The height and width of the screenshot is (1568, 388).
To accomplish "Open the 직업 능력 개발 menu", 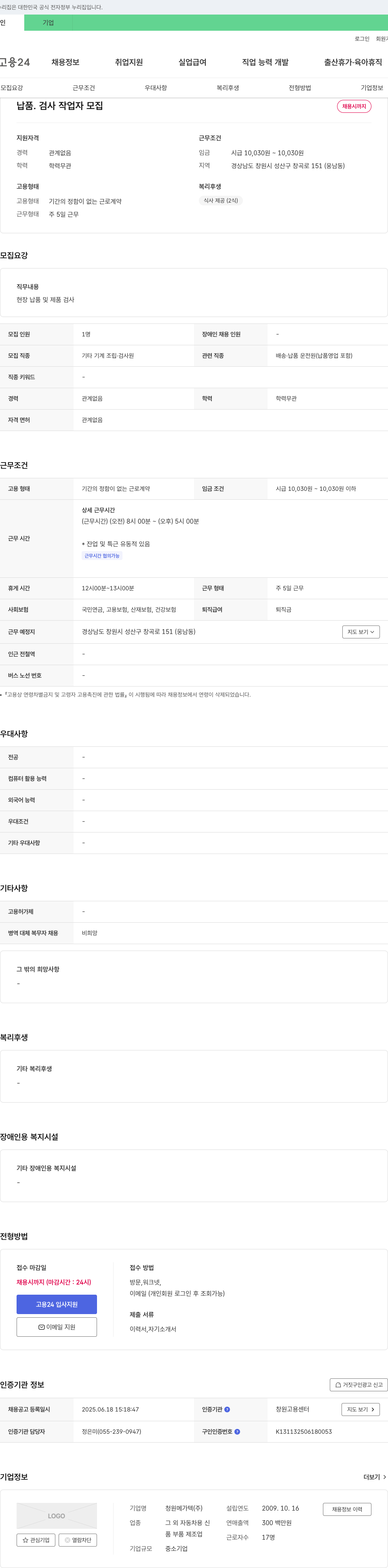I will (x=265, y=62).
